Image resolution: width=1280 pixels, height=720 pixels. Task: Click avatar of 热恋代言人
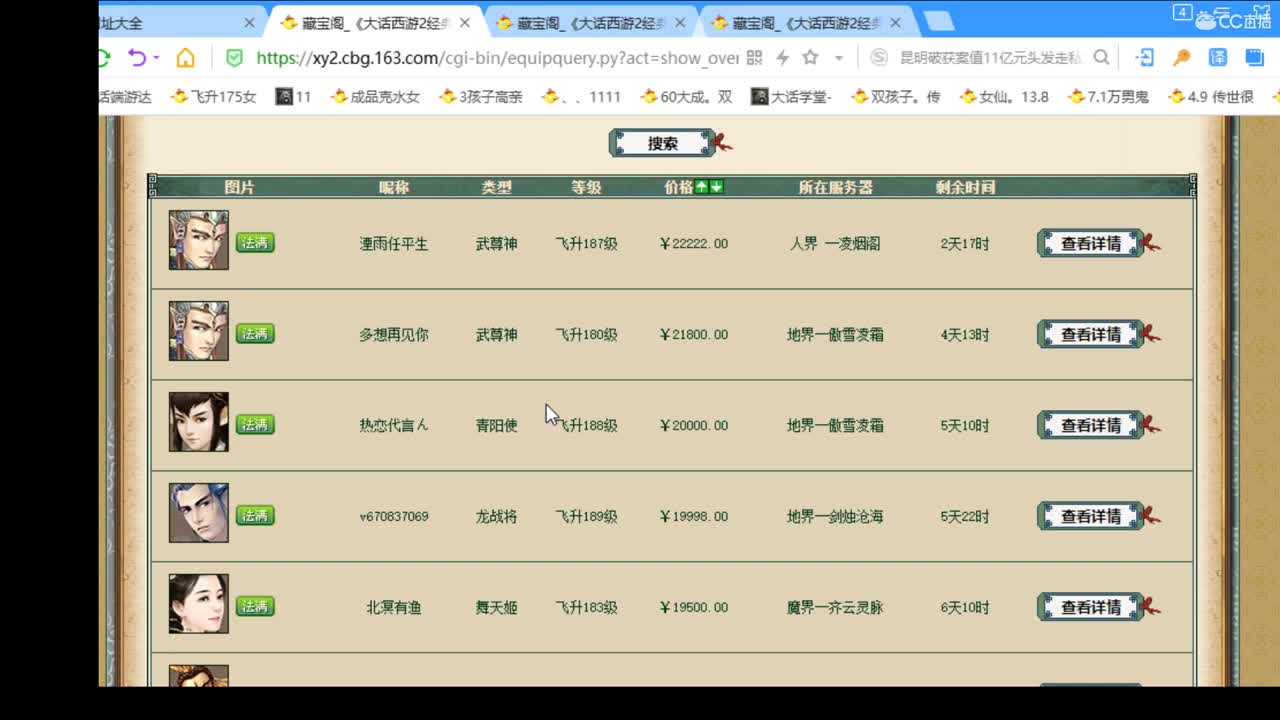coord(198,422)
